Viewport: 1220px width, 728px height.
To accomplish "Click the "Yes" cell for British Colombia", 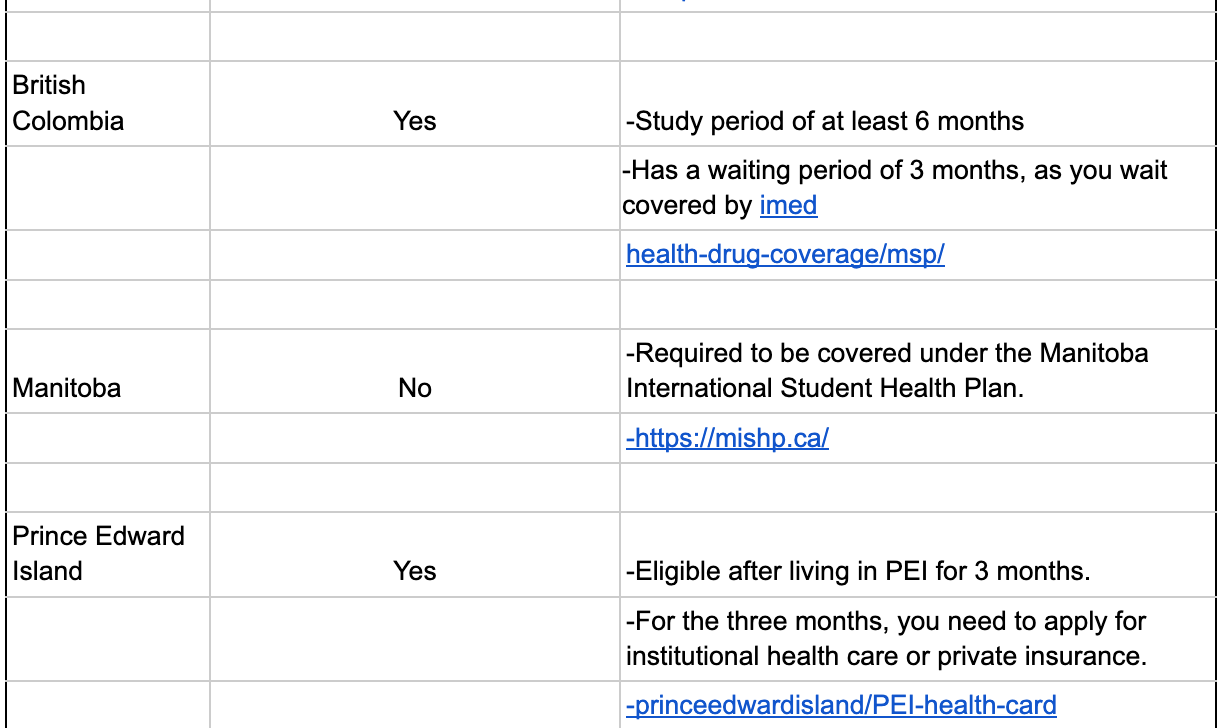I will tap(414, 121).
